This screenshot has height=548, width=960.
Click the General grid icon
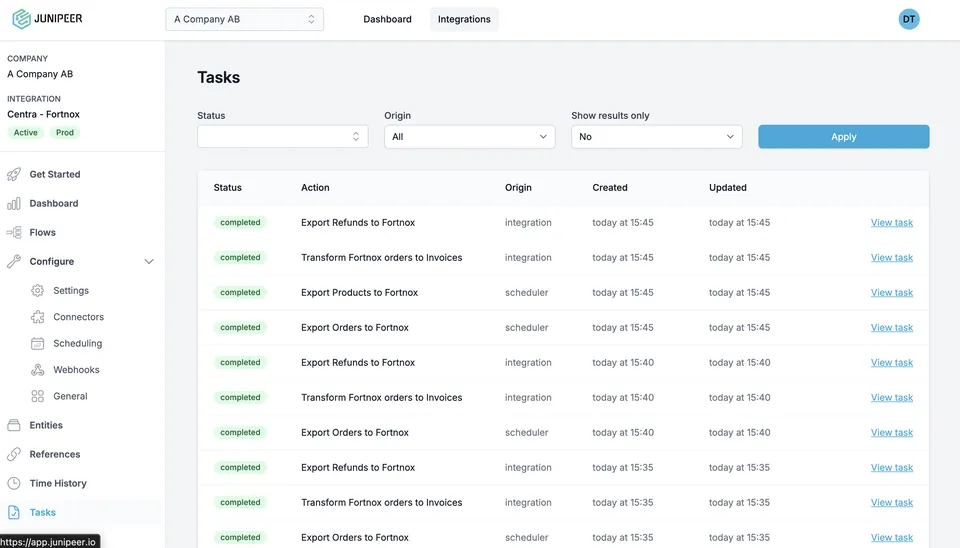tap(37, 396)
